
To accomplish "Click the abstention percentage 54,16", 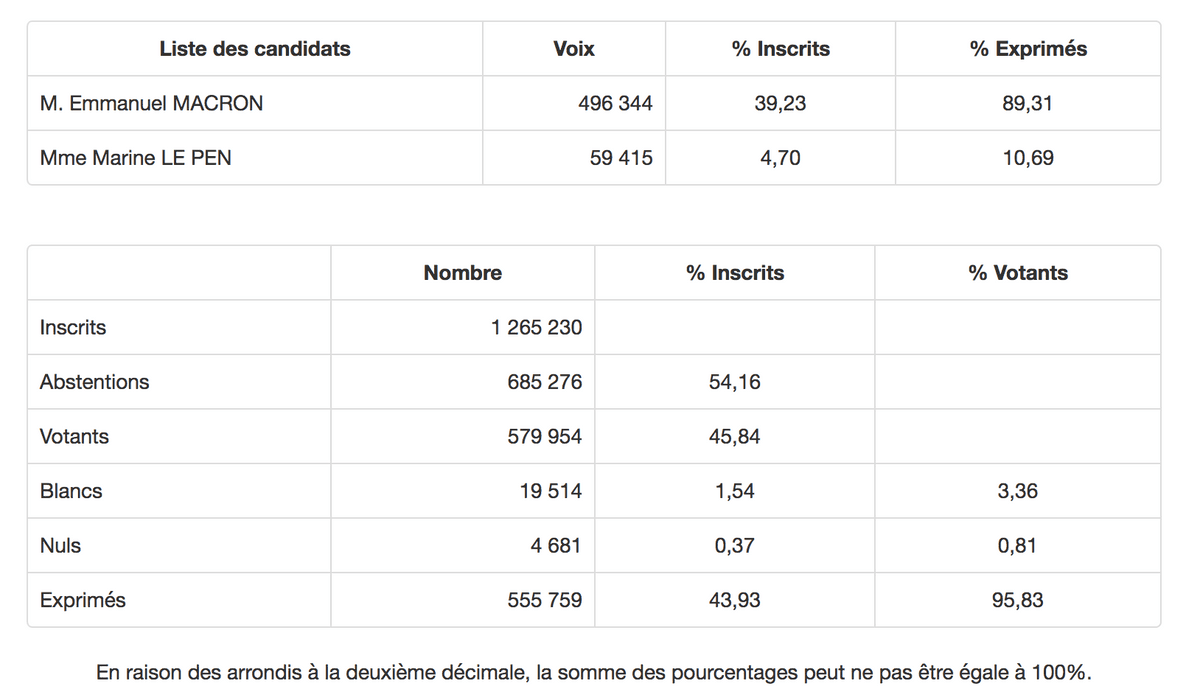I will coord(735,382).
